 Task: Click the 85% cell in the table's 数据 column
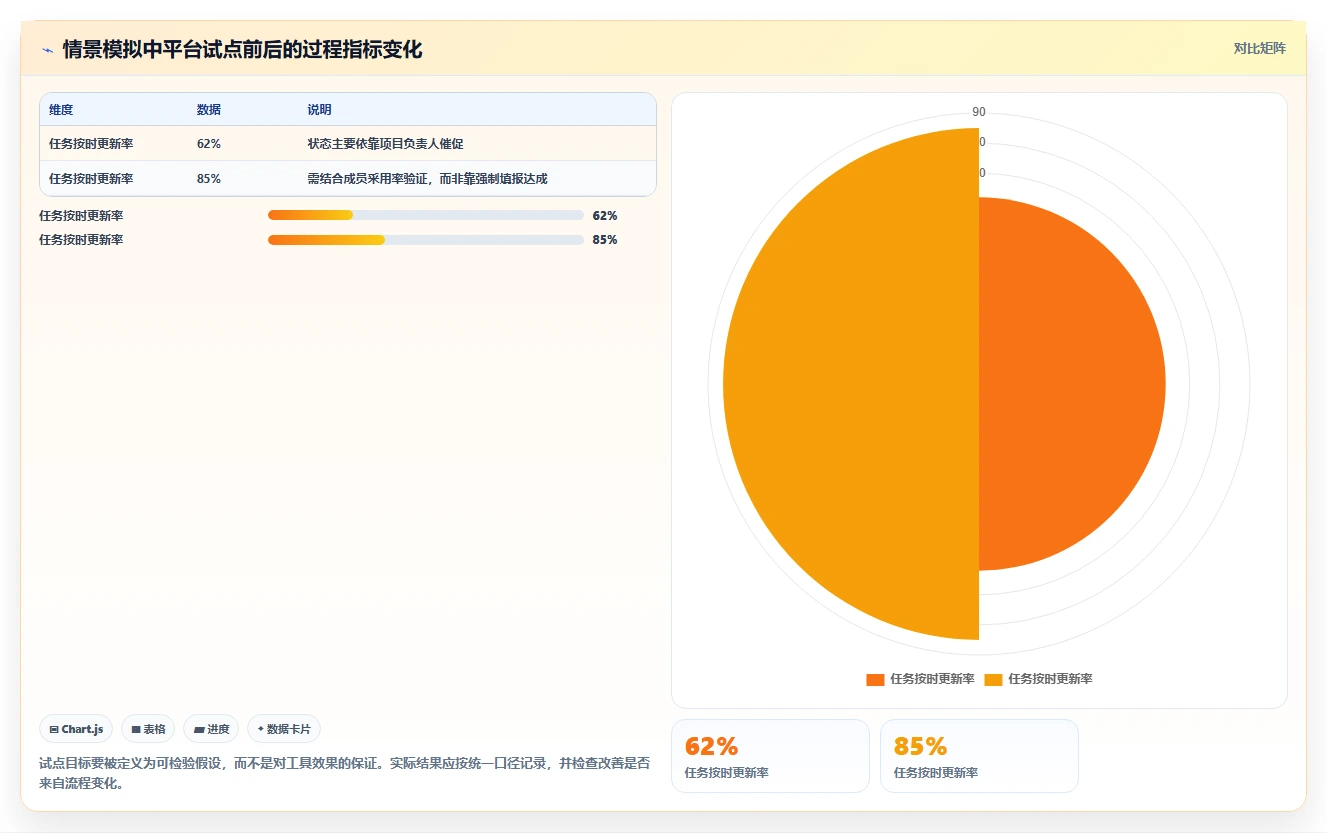tap(209, 179)
